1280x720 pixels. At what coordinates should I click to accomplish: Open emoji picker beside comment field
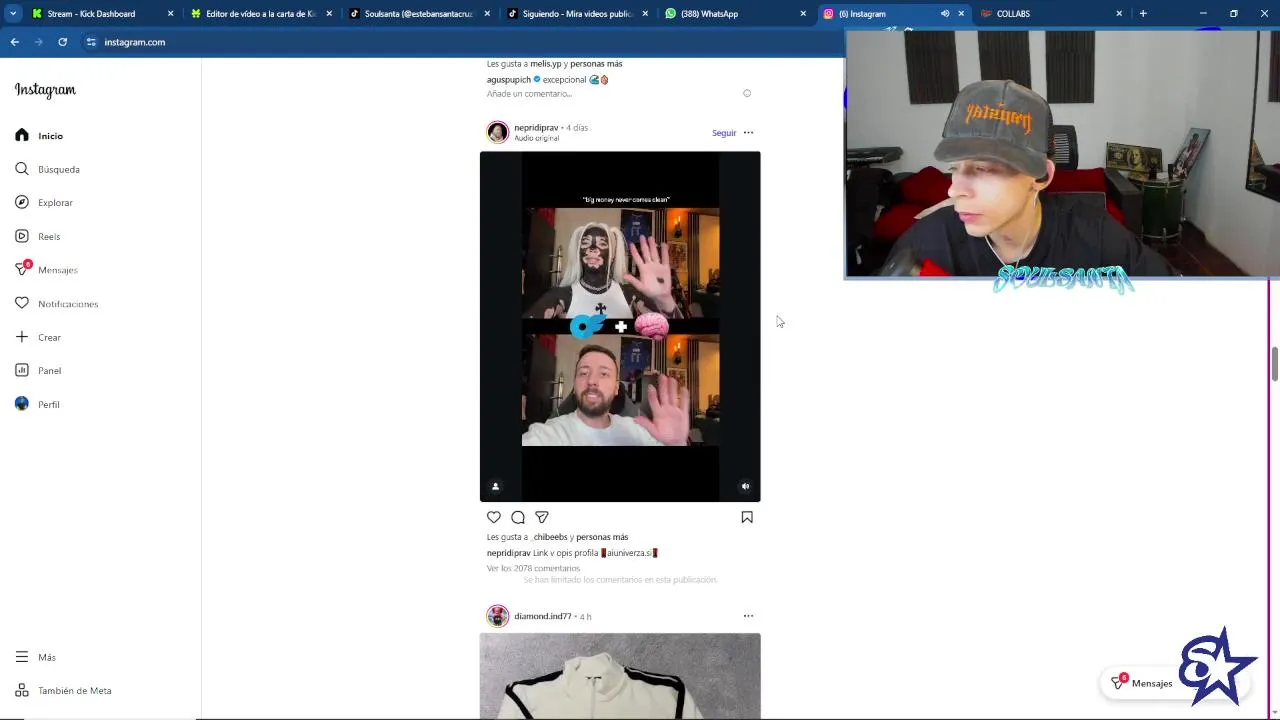pos(747,93)
